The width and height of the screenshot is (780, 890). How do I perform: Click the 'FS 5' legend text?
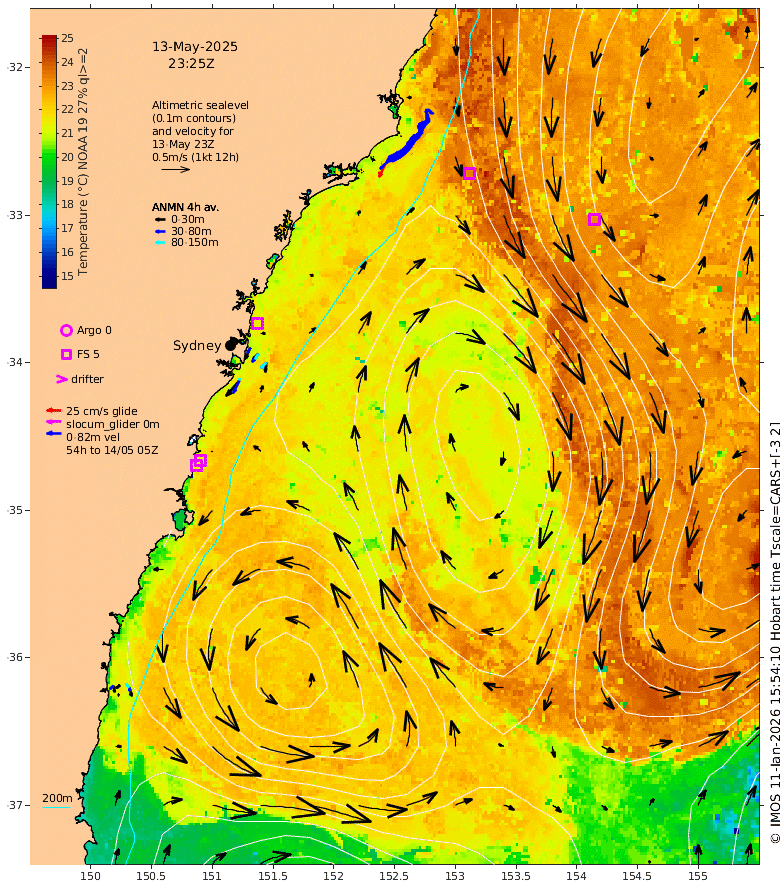coord(88,354)
